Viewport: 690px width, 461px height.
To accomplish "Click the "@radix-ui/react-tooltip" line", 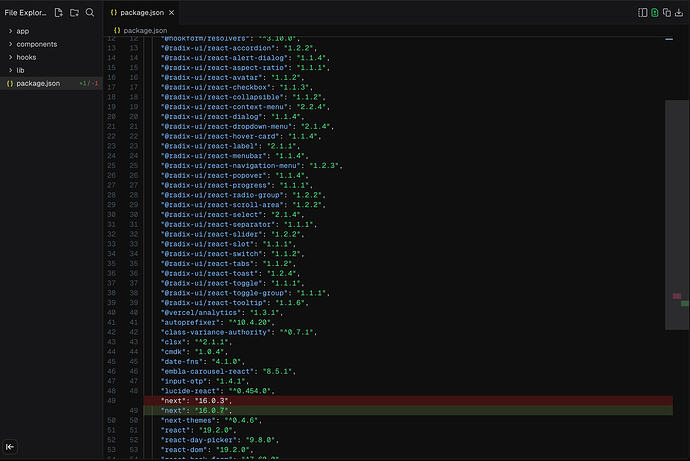I will click(x=235, y=303).
